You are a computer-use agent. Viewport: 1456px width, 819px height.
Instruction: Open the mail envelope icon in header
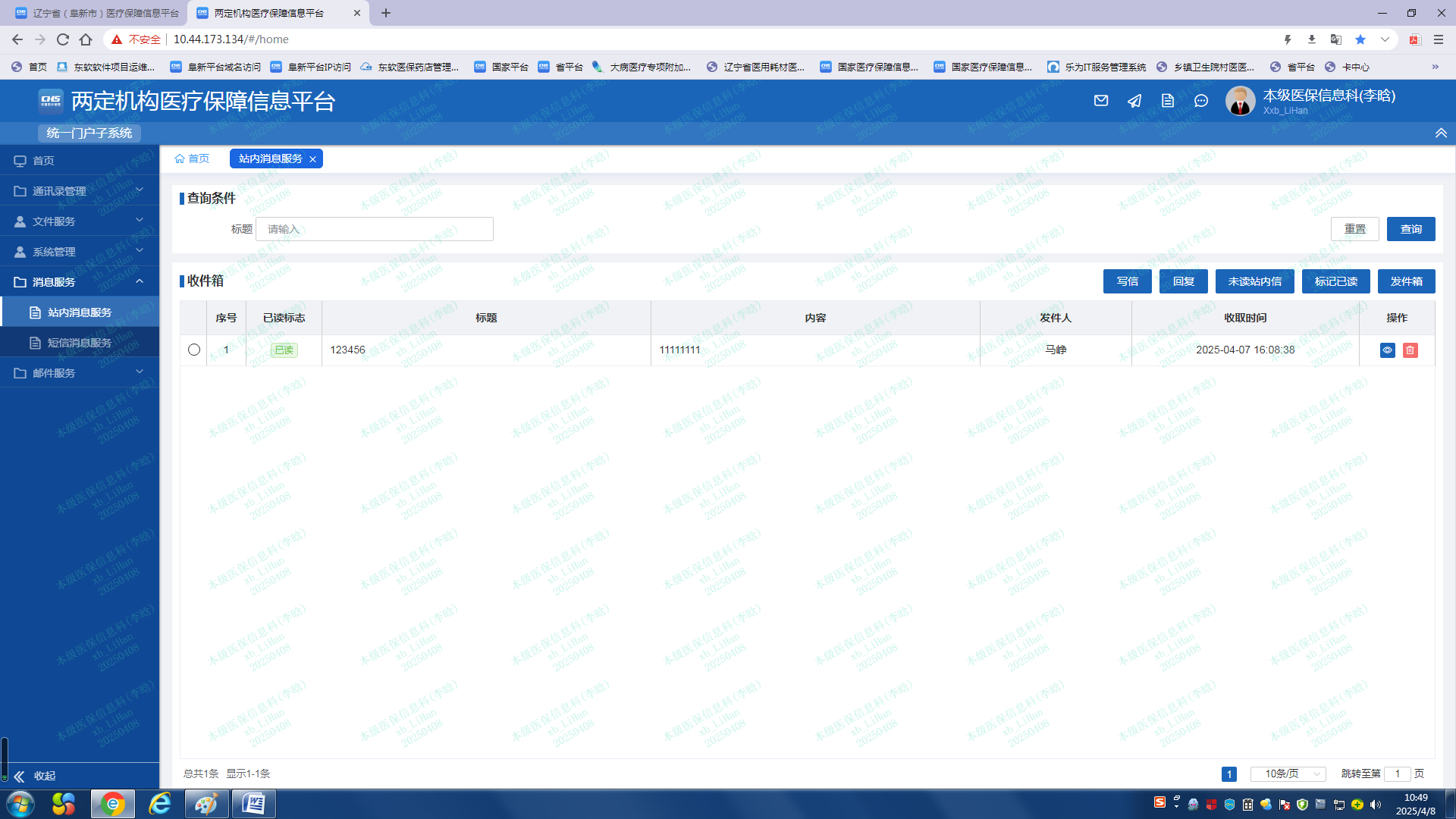pyautogui.click(x=1101, y=100)
